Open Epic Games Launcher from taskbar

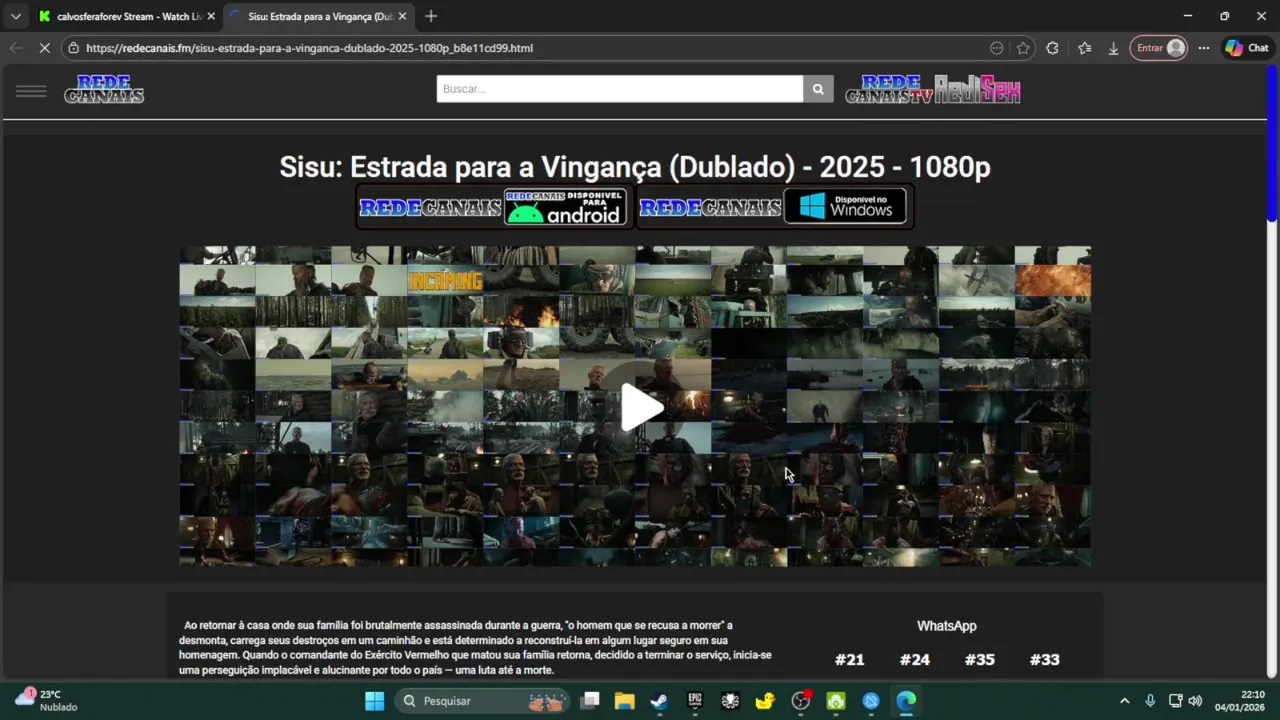pyautogui.click(x=695, y=701)
